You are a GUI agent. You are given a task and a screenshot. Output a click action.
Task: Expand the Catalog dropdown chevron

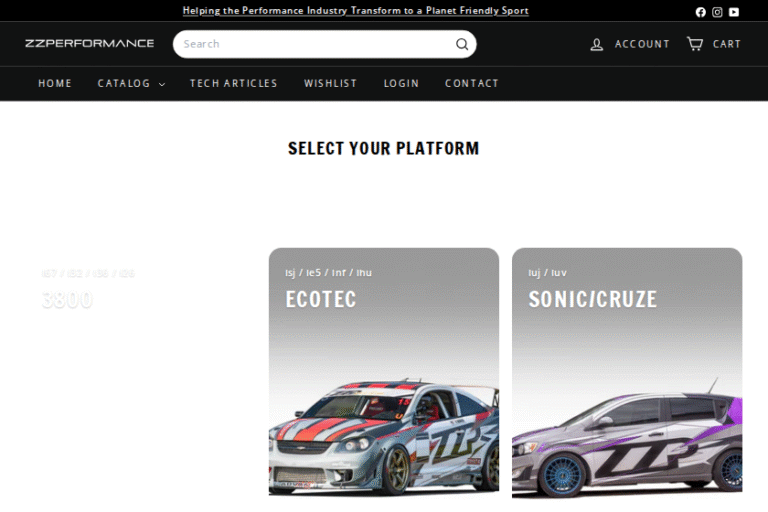pyautogui.click(x=161, y=84)
